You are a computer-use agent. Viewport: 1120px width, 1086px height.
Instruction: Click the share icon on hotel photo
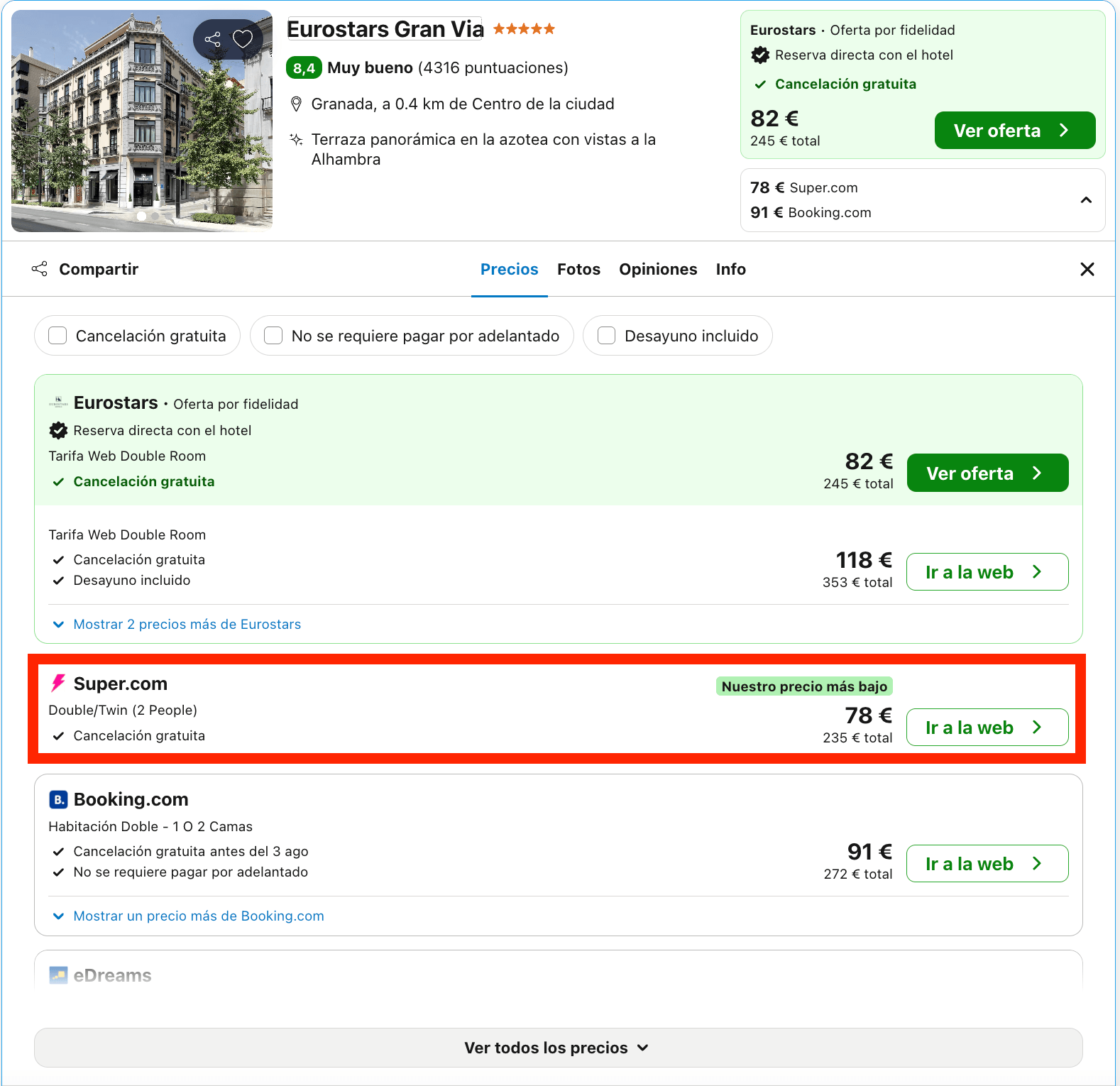(212, 39)
